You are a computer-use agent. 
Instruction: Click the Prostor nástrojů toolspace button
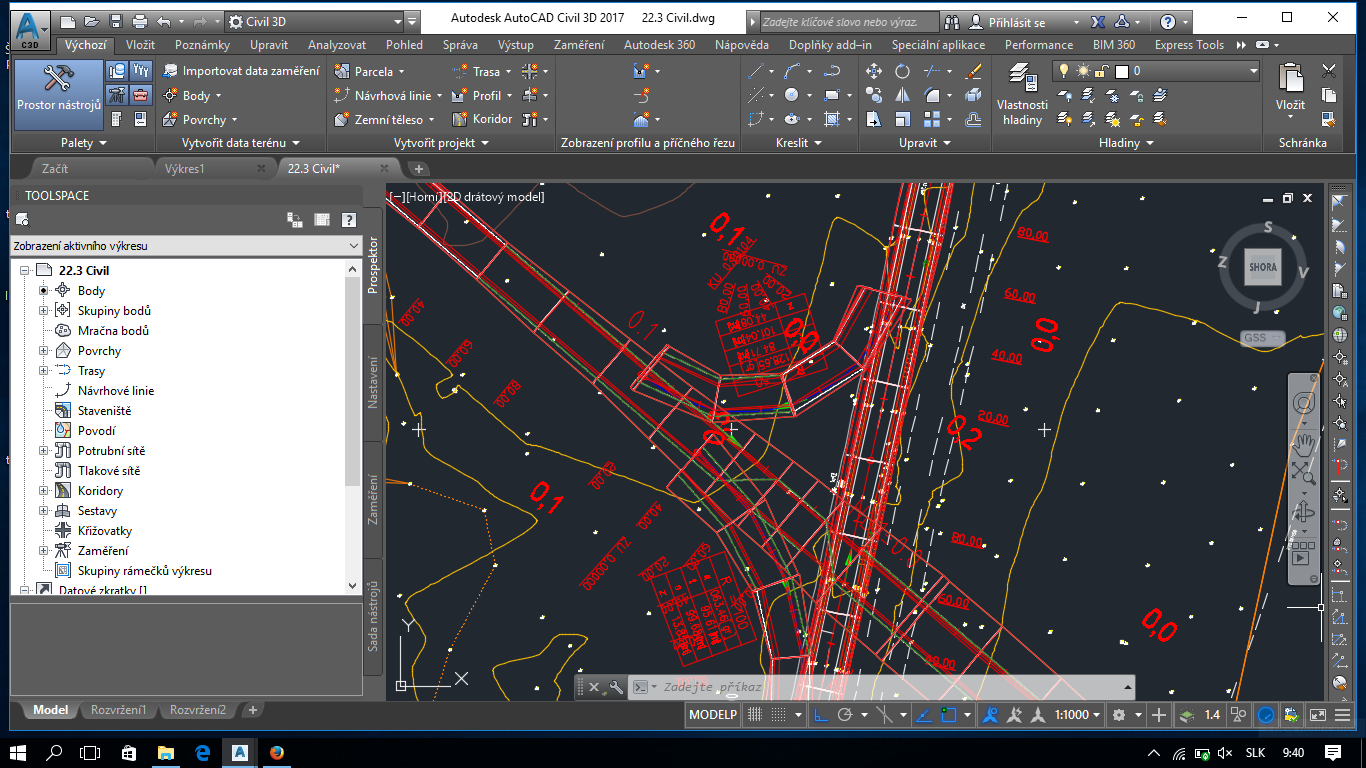click(x=58, y=94)
